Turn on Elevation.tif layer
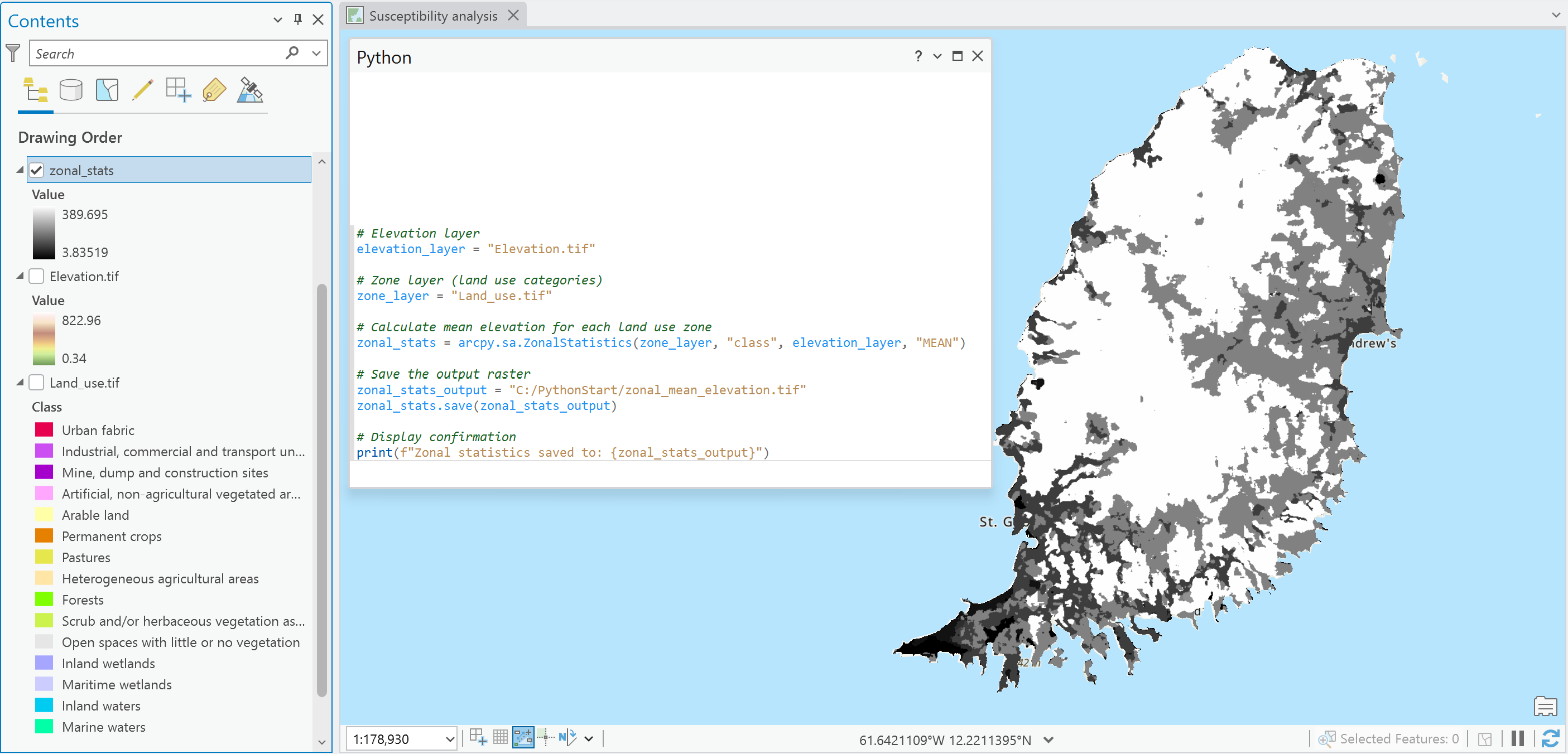Screen dimensions: 1568x754 [37, 276]
